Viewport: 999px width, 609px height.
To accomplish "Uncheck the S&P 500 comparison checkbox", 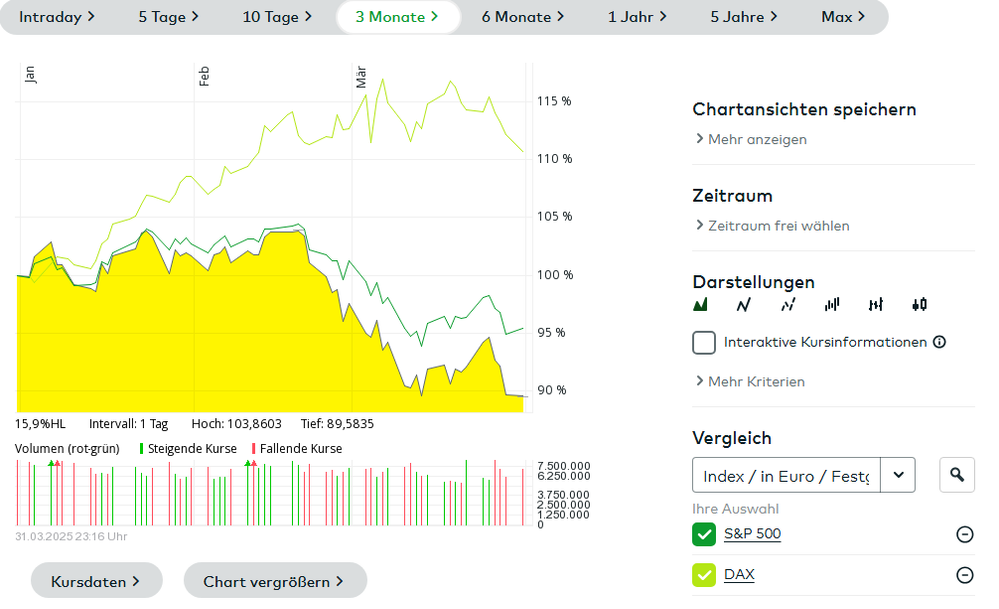I will pos(704,534).
